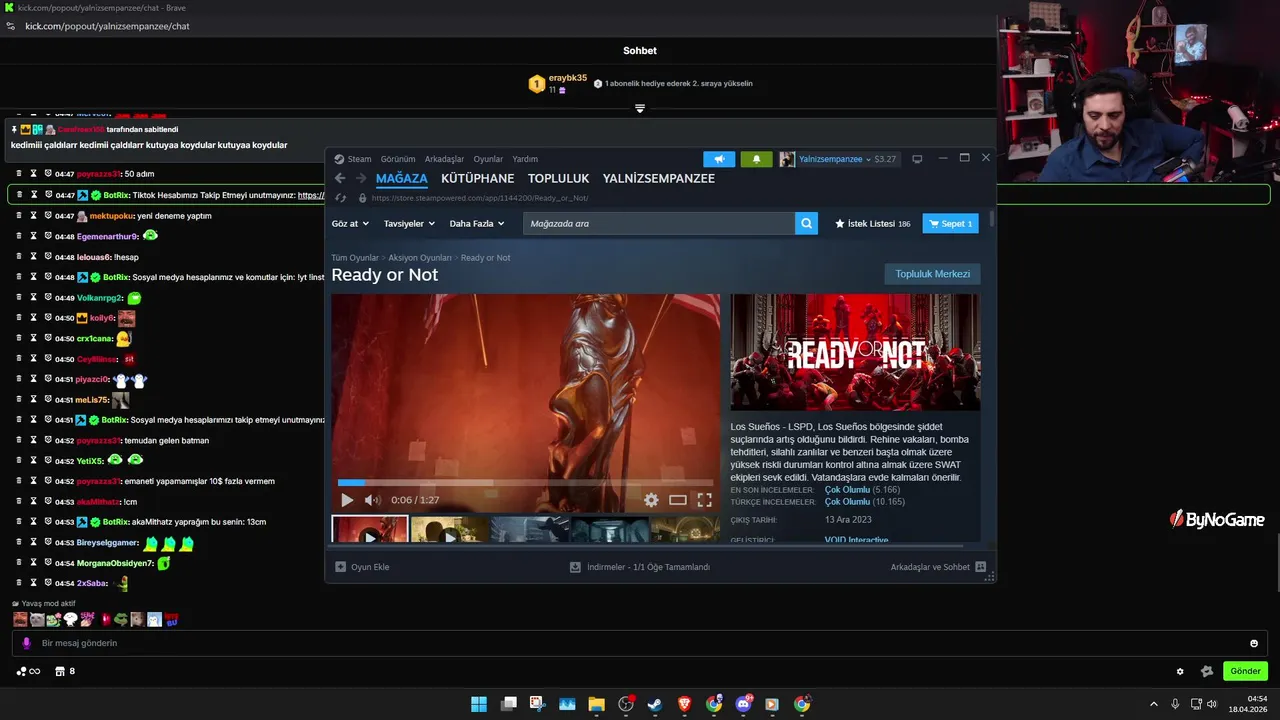Toggle trailer theater mode
Screen dimensions: 1280x720
pos(678,500)
